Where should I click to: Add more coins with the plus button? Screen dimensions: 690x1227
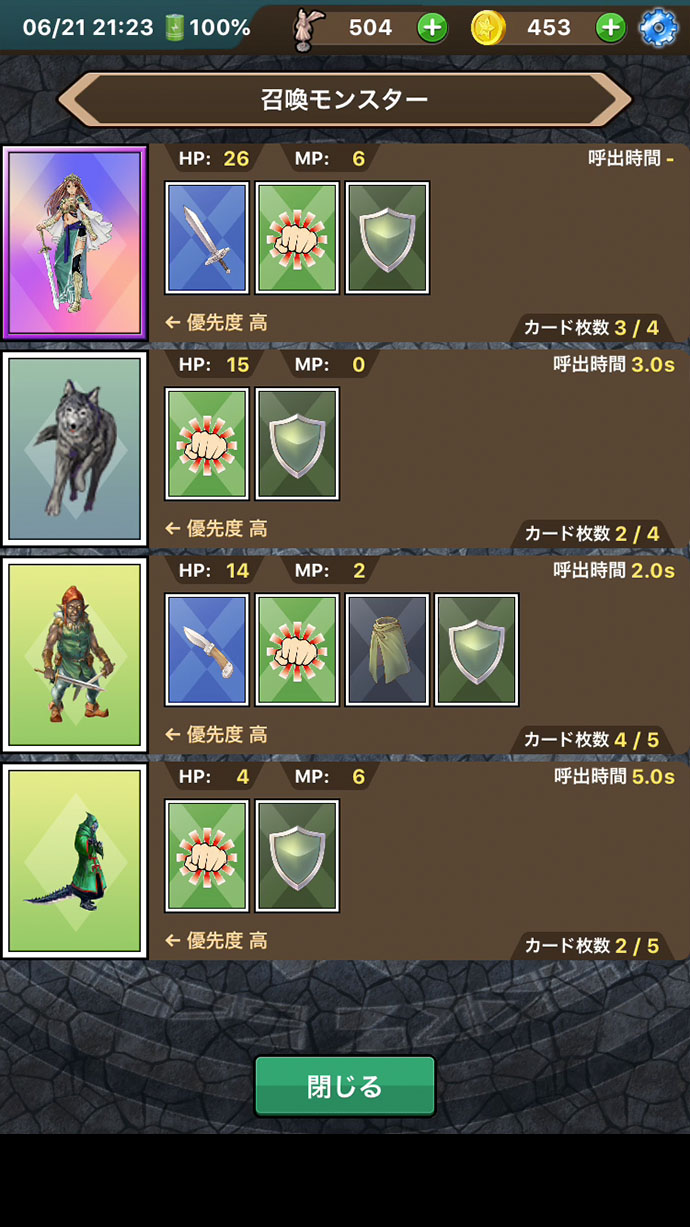(x=610, y=28)
